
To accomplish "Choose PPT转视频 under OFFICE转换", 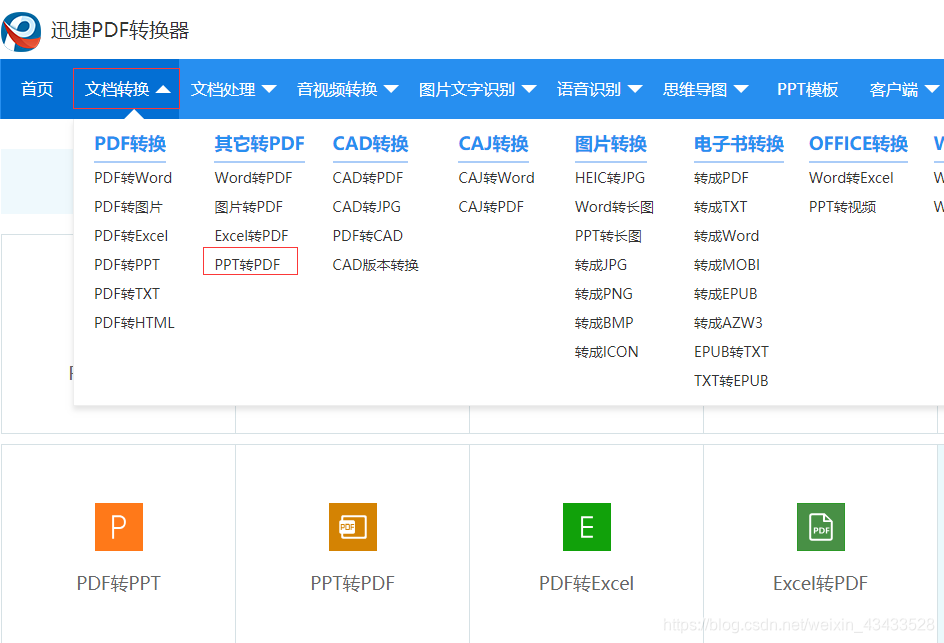I will [x=843, y=207].
